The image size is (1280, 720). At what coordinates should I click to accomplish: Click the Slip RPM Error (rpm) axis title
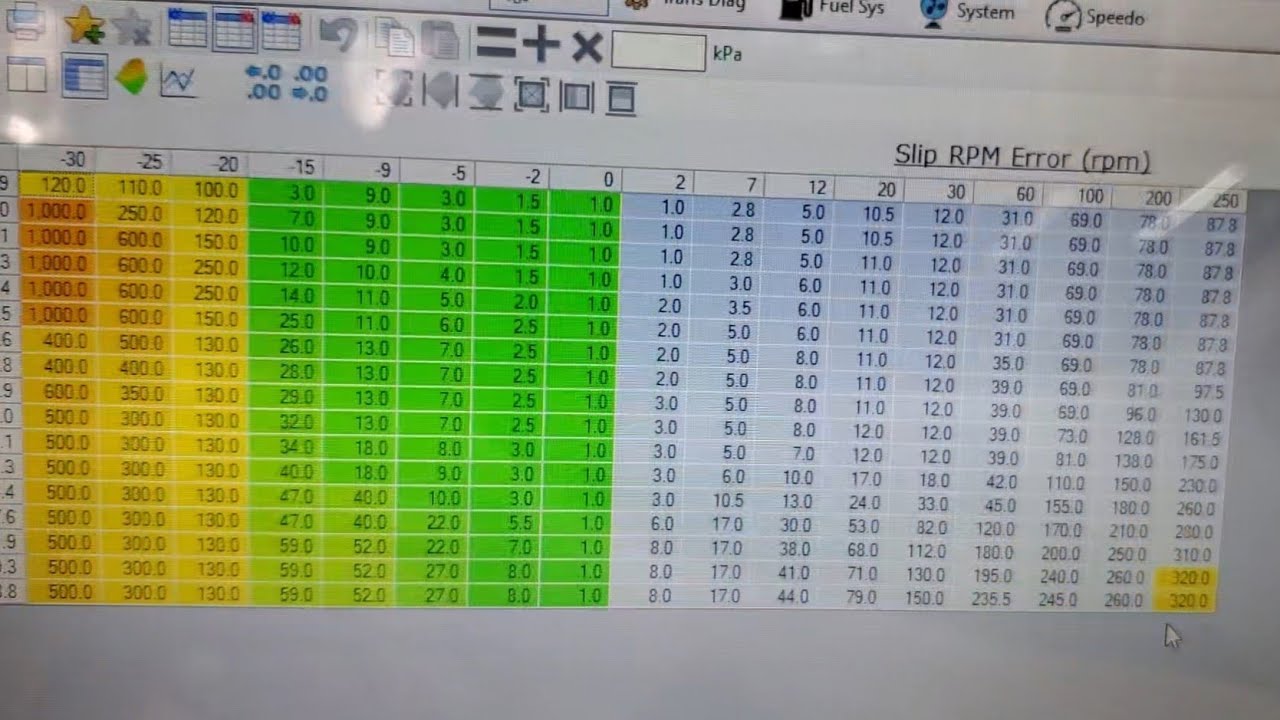[1022, 159]
